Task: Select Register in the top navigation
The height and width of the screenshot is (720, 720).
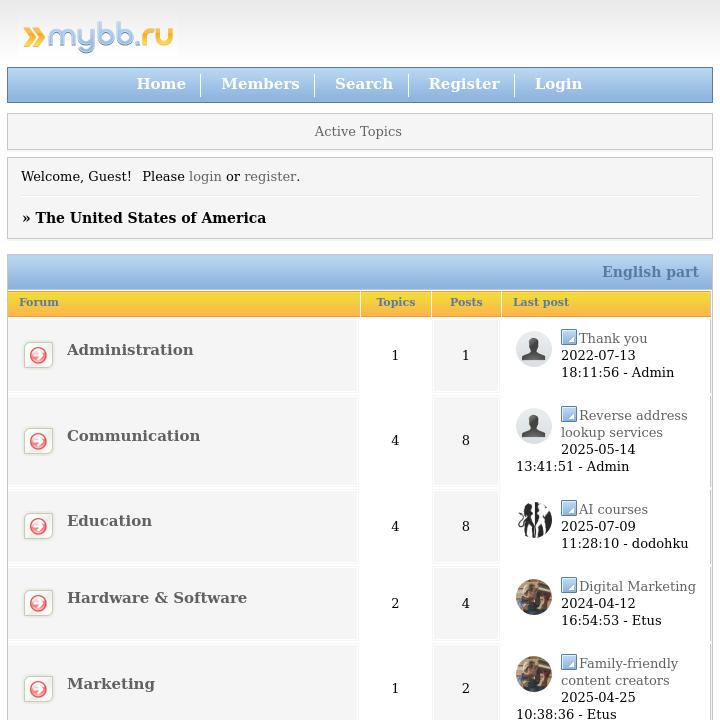Action: [464, 84]
